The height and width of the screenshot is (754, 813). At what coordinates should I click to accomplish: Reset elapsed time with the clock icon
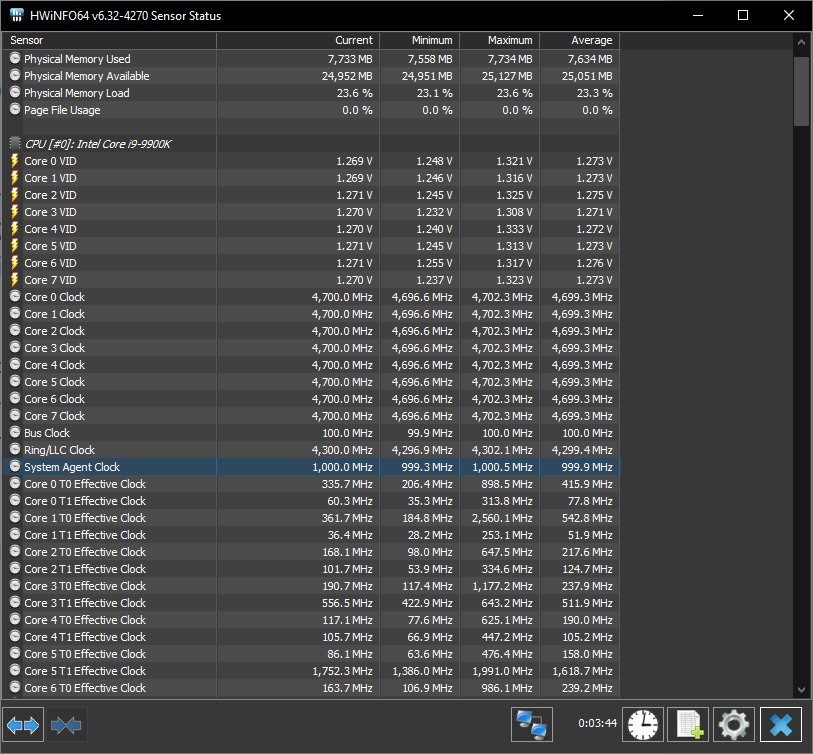tap(643, 724)
